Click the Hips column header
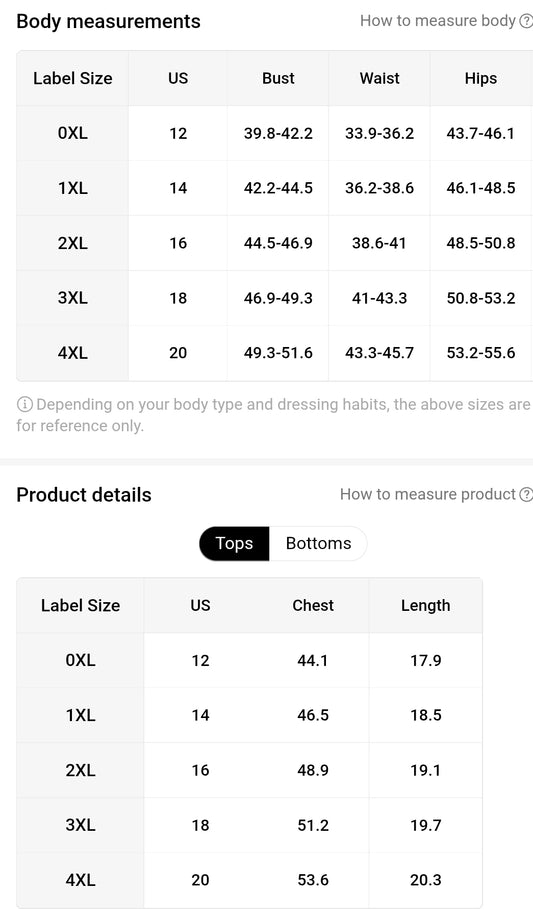Viewport: 533px width, 915px height. (480, 78)
